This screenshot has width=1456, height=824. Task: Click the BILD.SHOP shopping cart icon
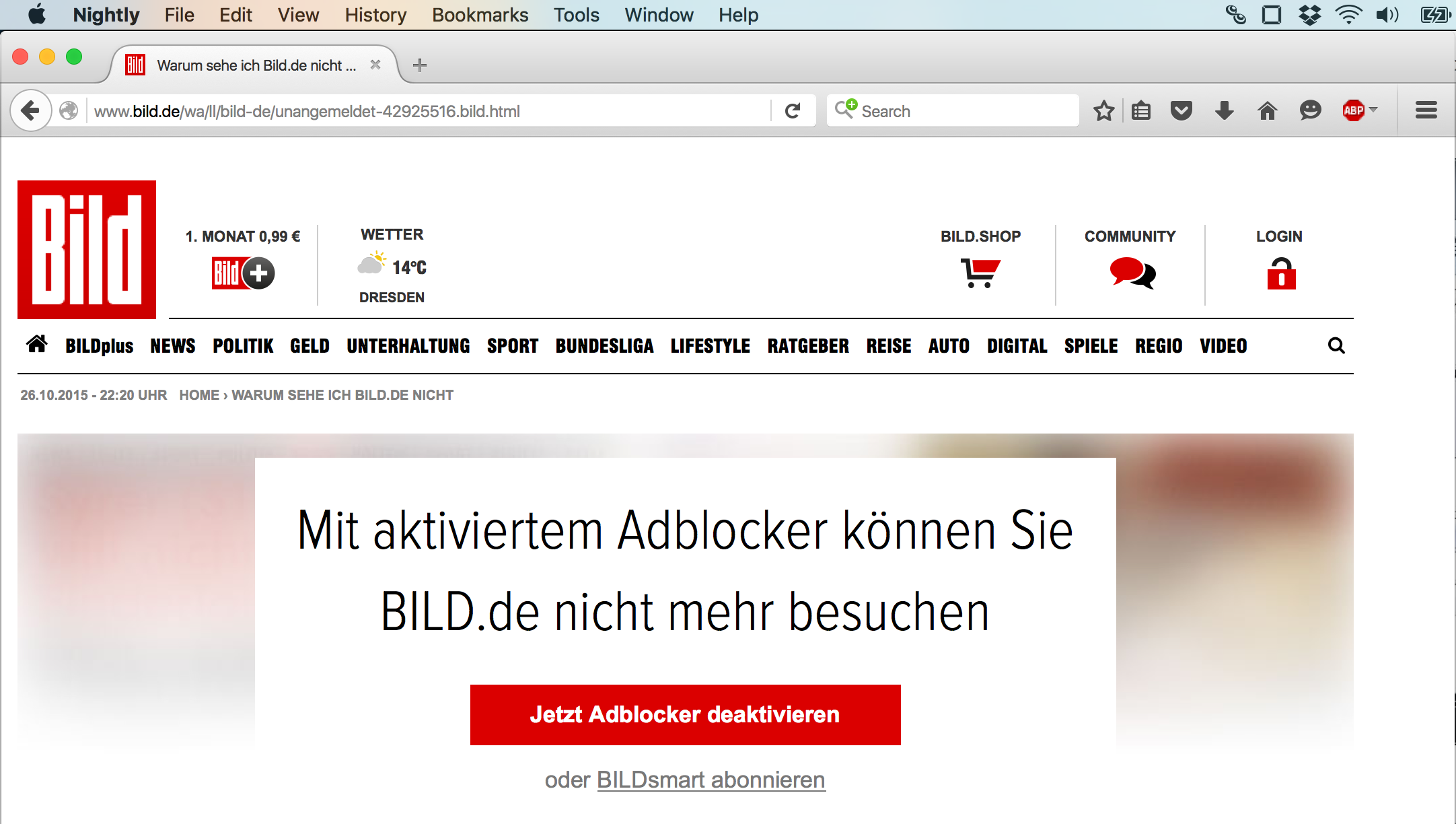point(980,273)
